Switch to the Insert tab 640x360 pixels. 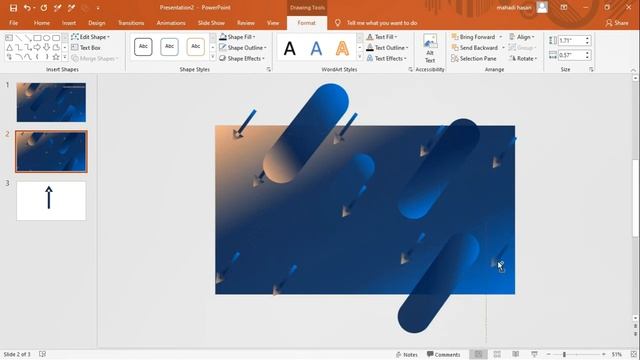pyautogui.click(x=69, y=23)
